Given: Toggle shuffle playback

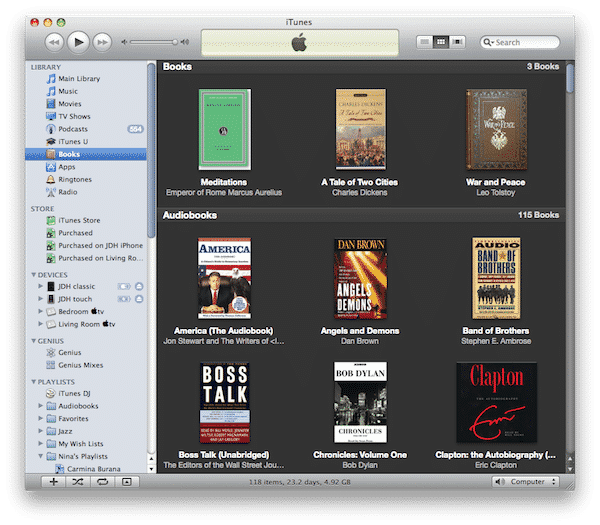Looking at the screenshot, I should (x=78, y=482).
